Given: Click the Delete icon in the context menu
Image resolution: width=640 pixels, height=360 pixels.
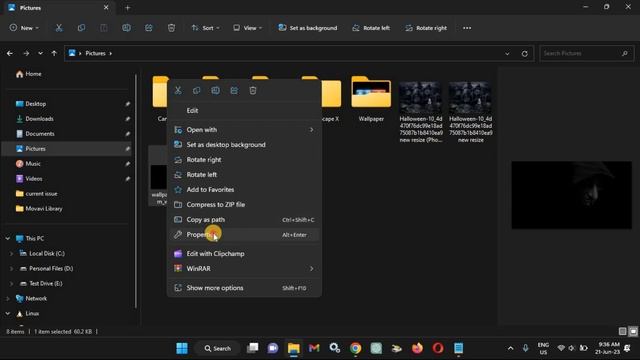Looking at the screenshot, I should [253, 90].
